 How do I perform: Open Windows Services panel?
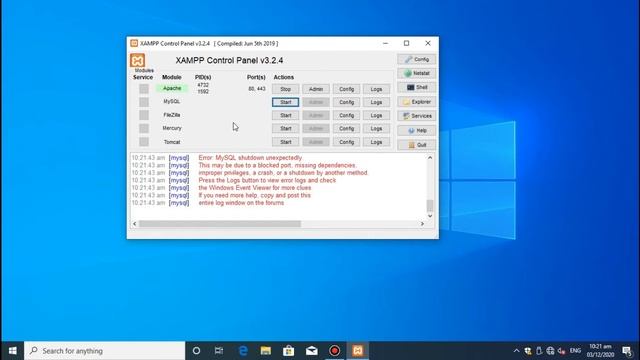click(x=417, y=116)
